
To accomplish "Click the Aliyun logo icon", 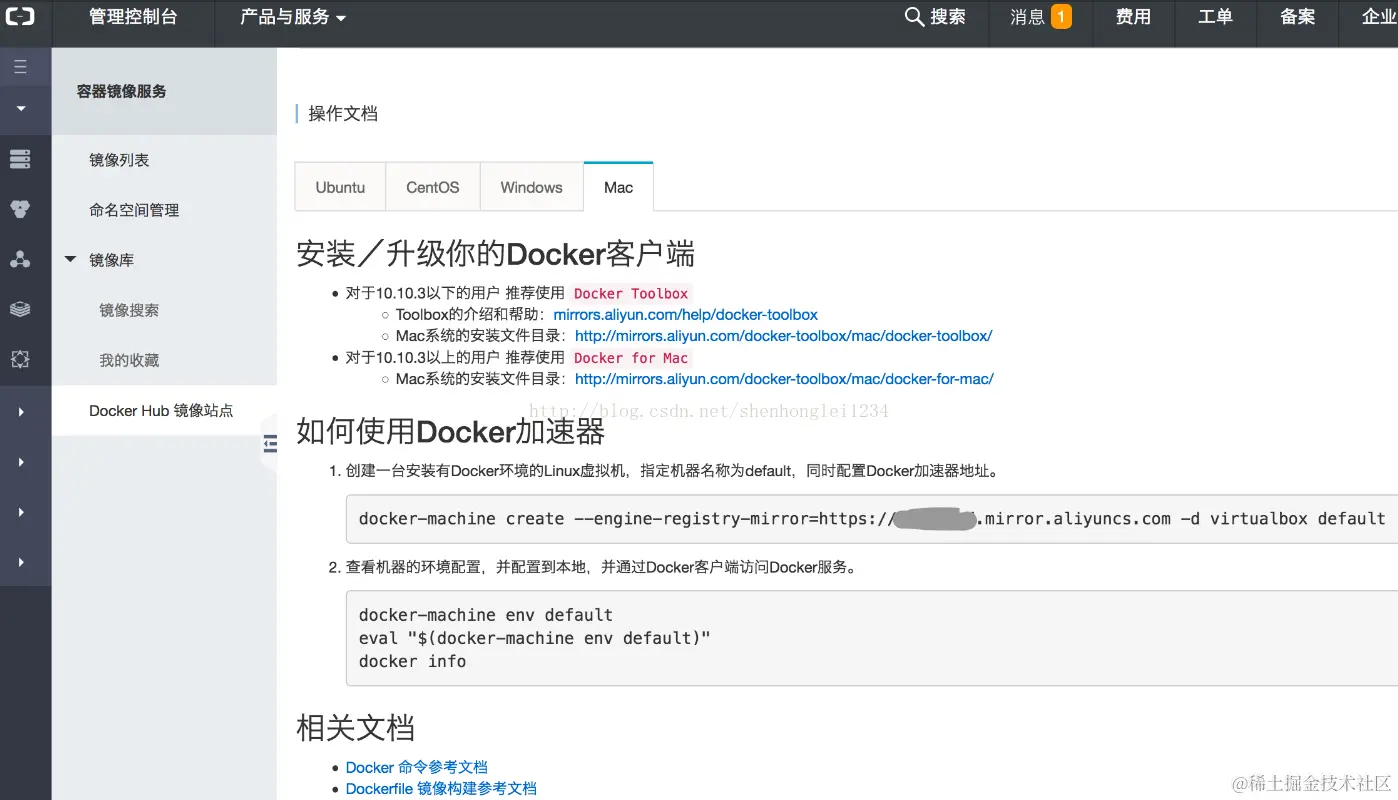I will [x=20, y=17].
